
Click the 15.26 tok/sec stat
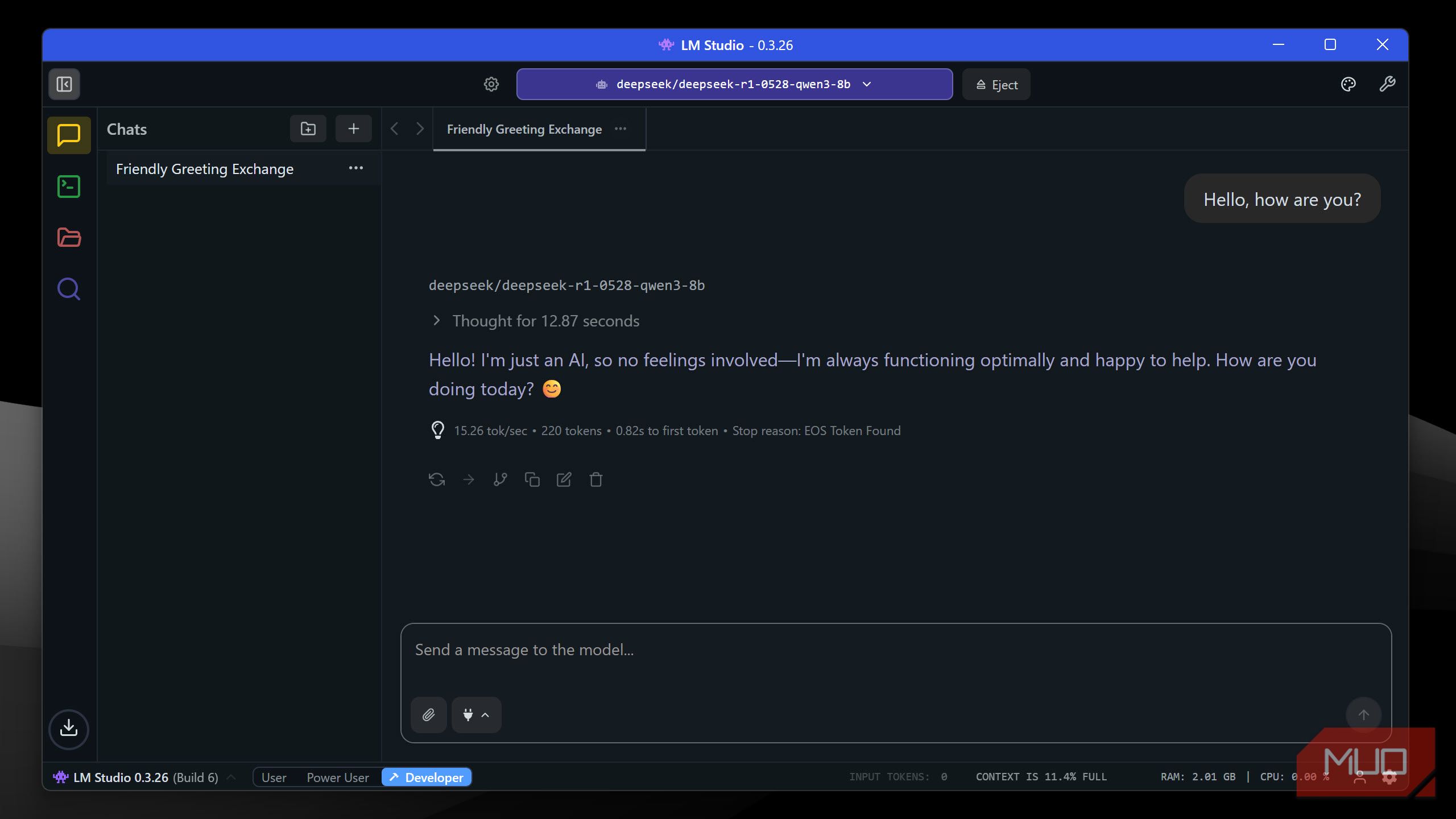pos(491,431)
